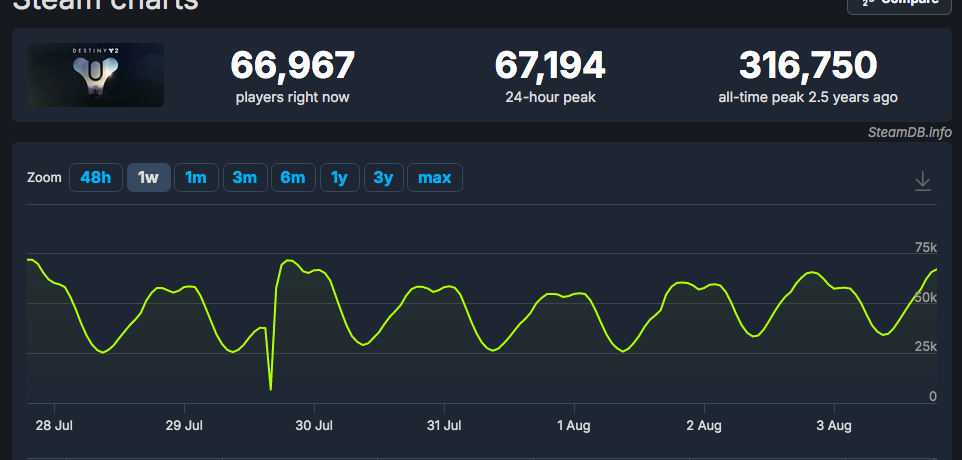The image size is (962, 460).
Task: Click the 25k y-axis label
Action: tap(926, 347)
